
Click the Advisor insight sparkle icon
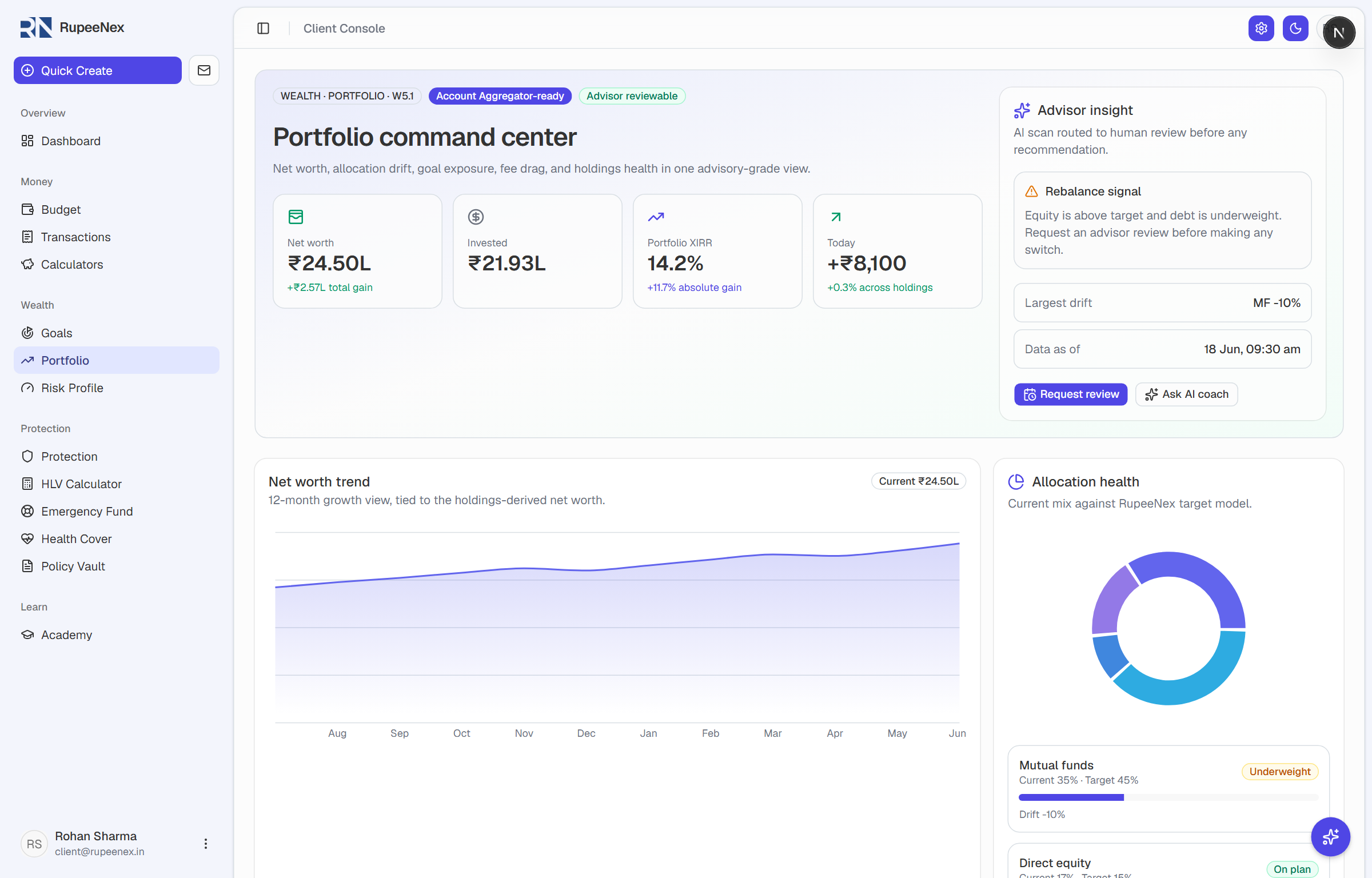pos(1022,110)
